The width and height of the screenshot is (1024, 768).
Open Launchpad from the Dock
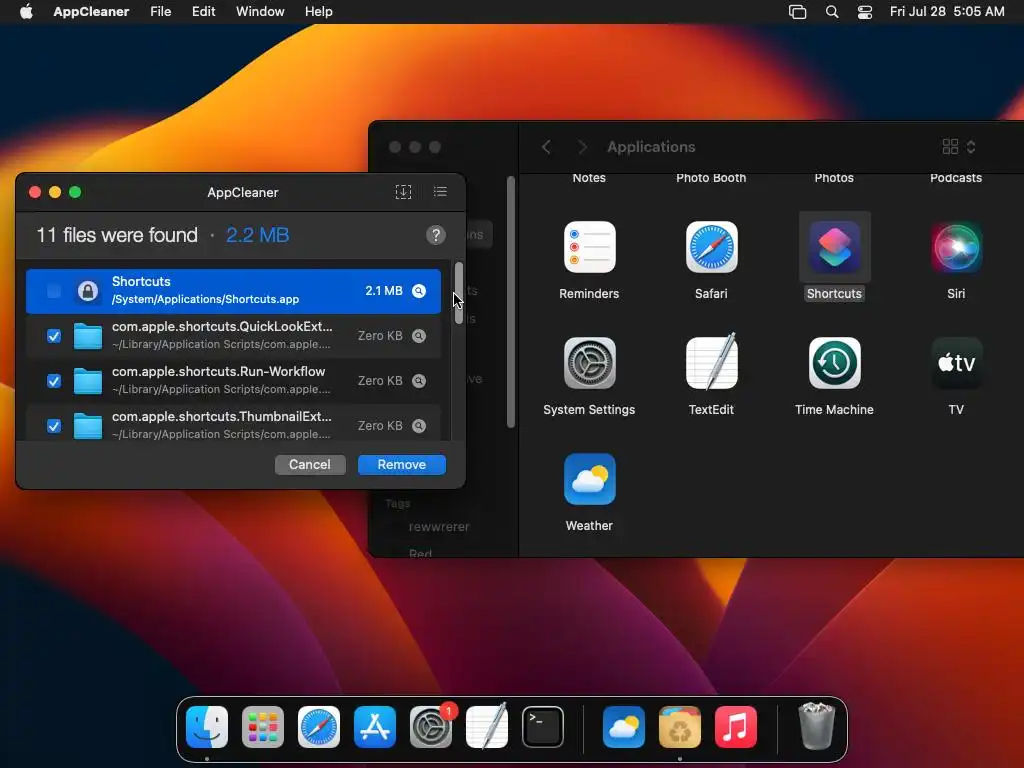click(x=263, y=727)
